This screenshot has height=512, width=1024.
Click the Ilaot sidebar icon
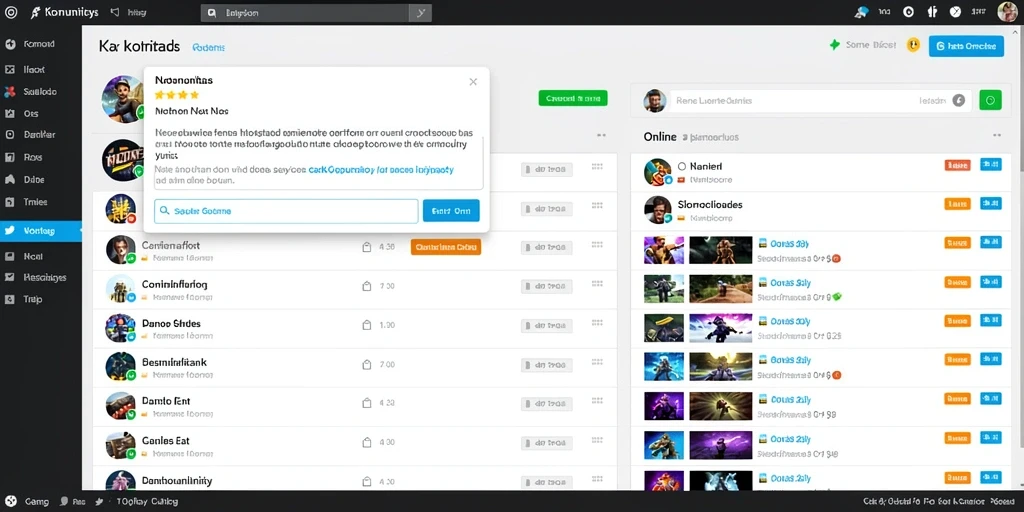10,69
